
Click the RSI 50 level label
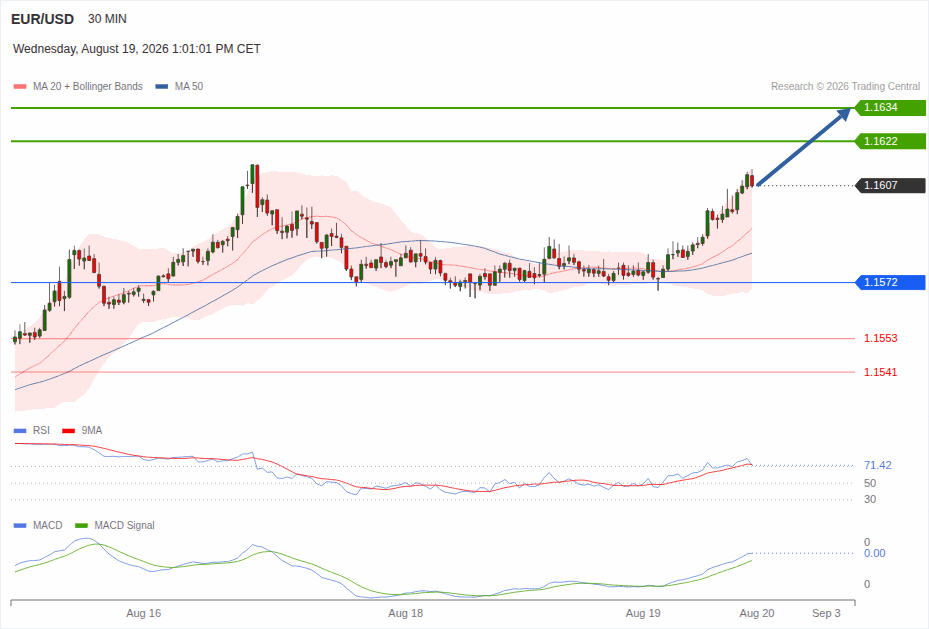870,483
